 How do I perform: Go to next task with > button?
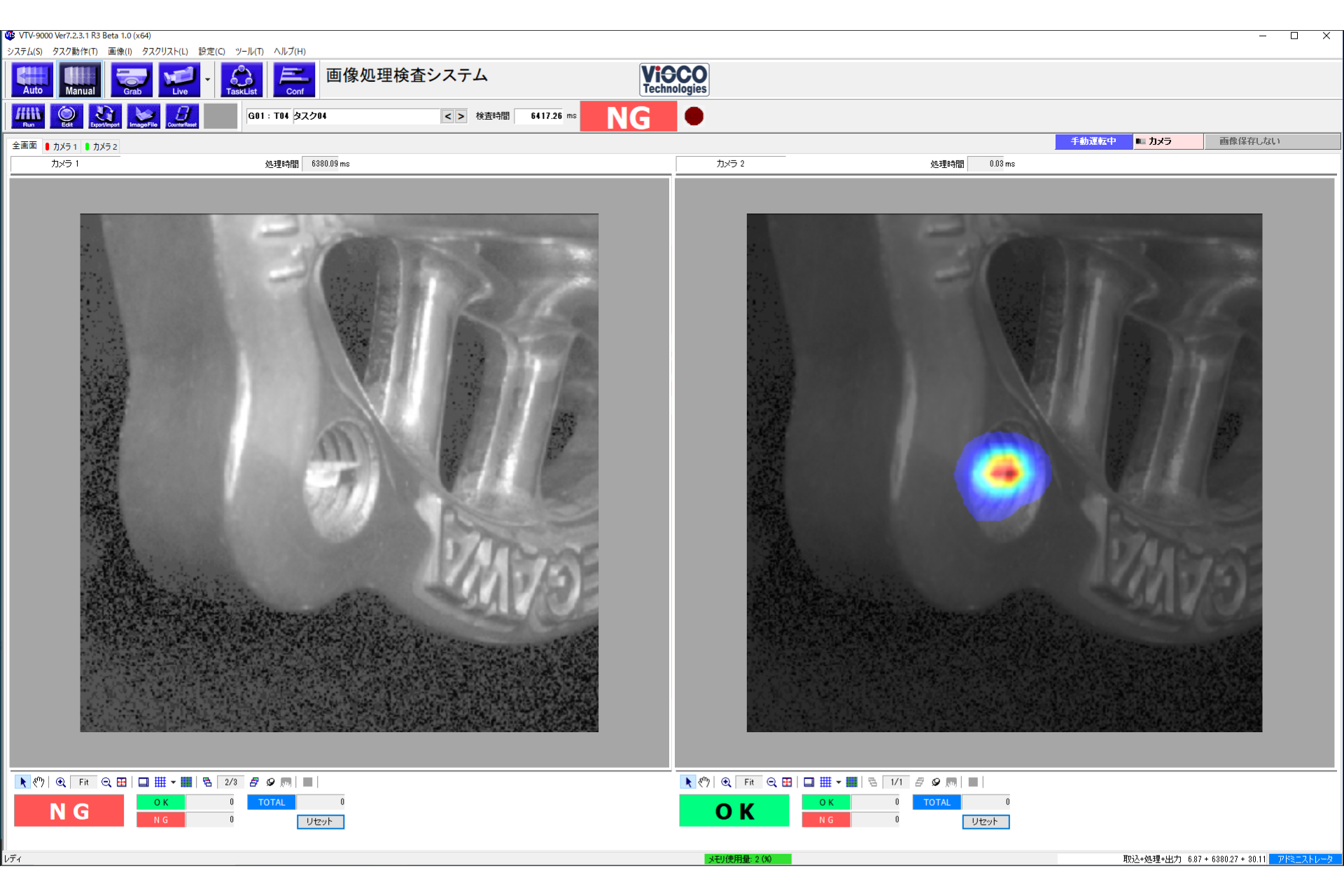[x=461, y=116]
